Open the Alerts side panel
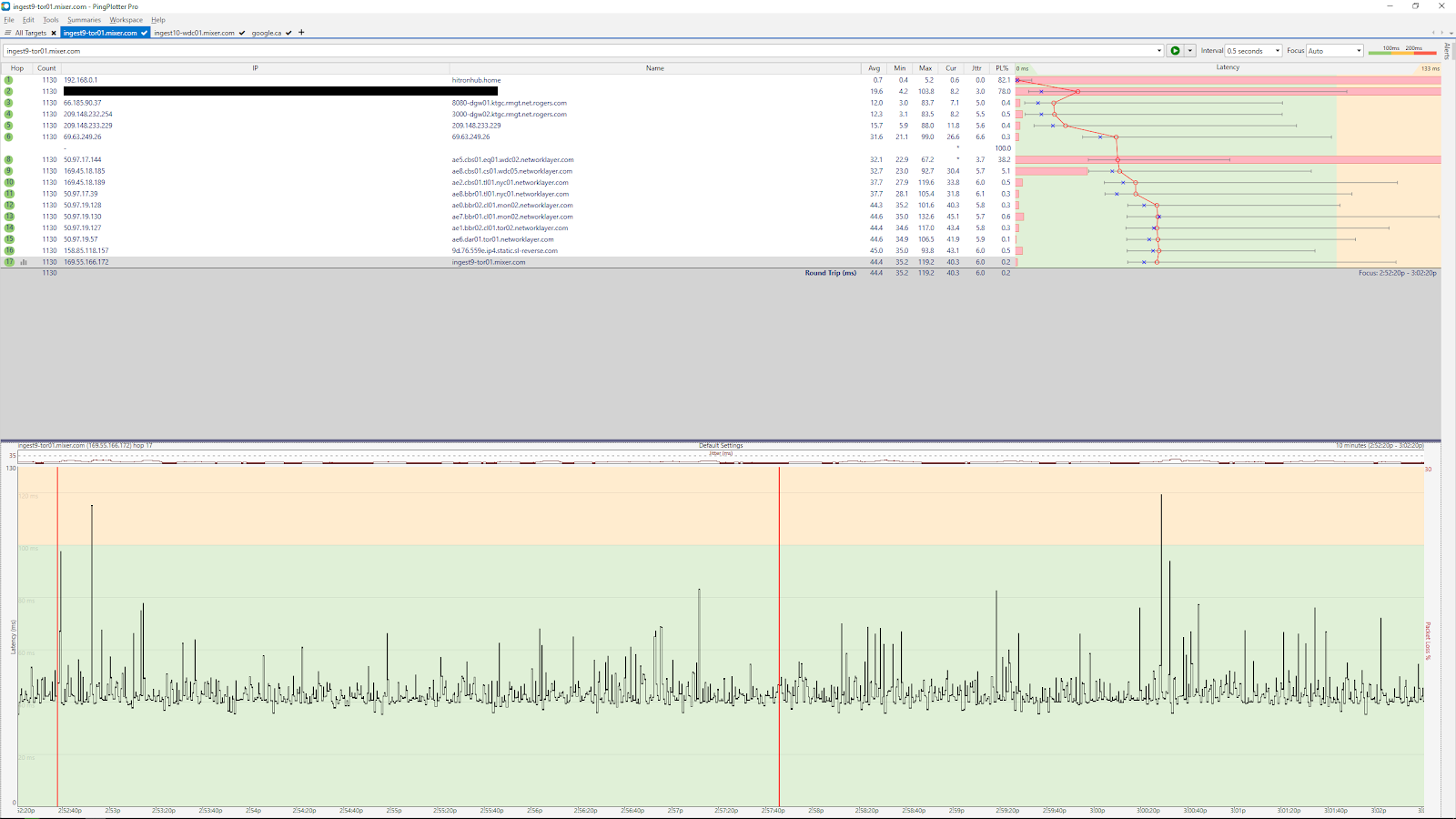The height and width of the screenshot is (819, 1456). (1447, 51)
